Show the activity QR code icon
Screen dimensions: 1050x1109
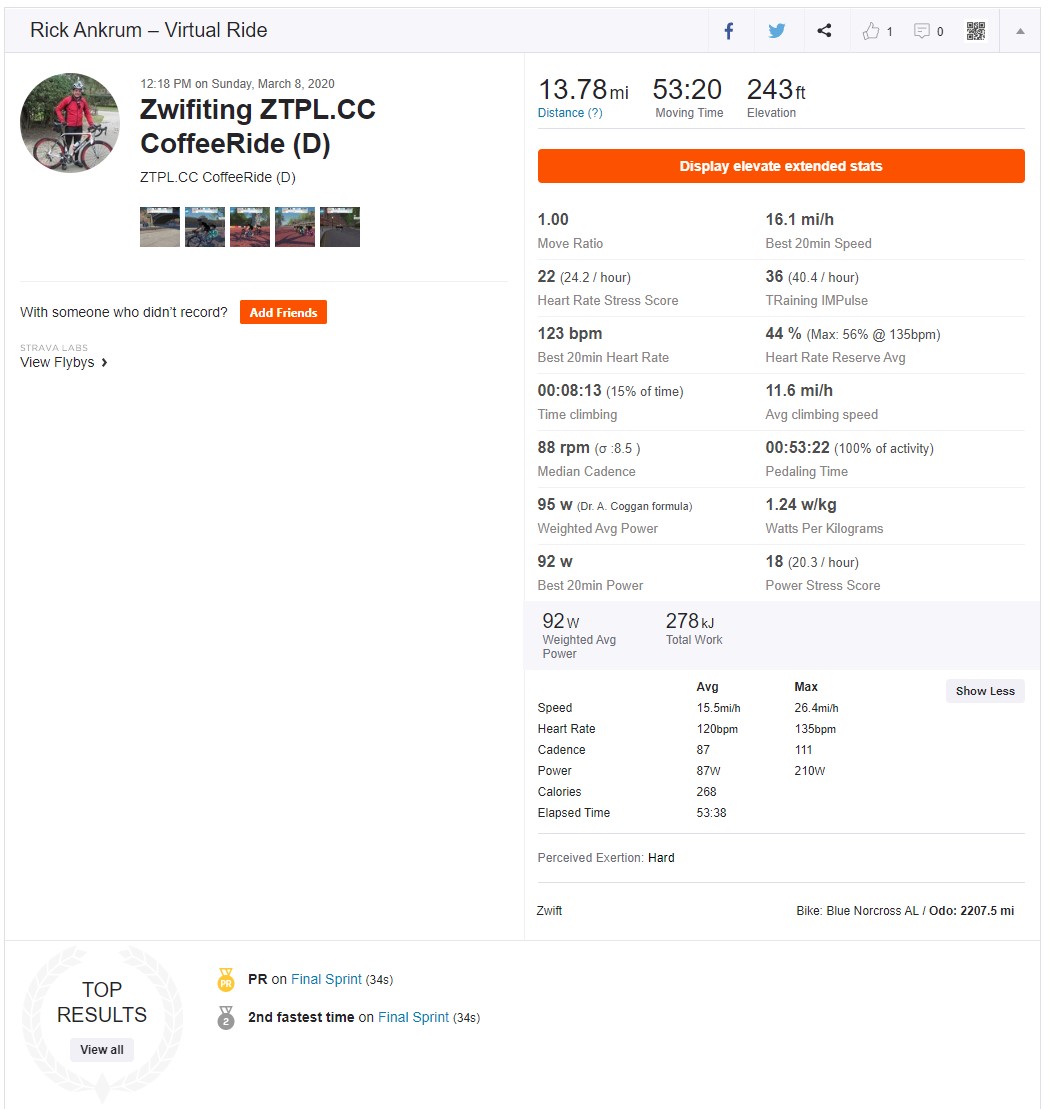[x=976, y=30]
